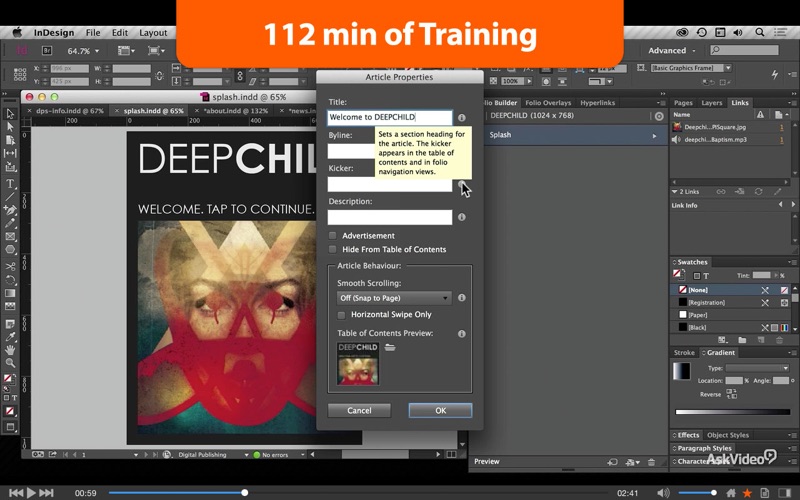Select the Pencil tool
Viewport: 800px width, 500px height.
(x=10, y=223)
